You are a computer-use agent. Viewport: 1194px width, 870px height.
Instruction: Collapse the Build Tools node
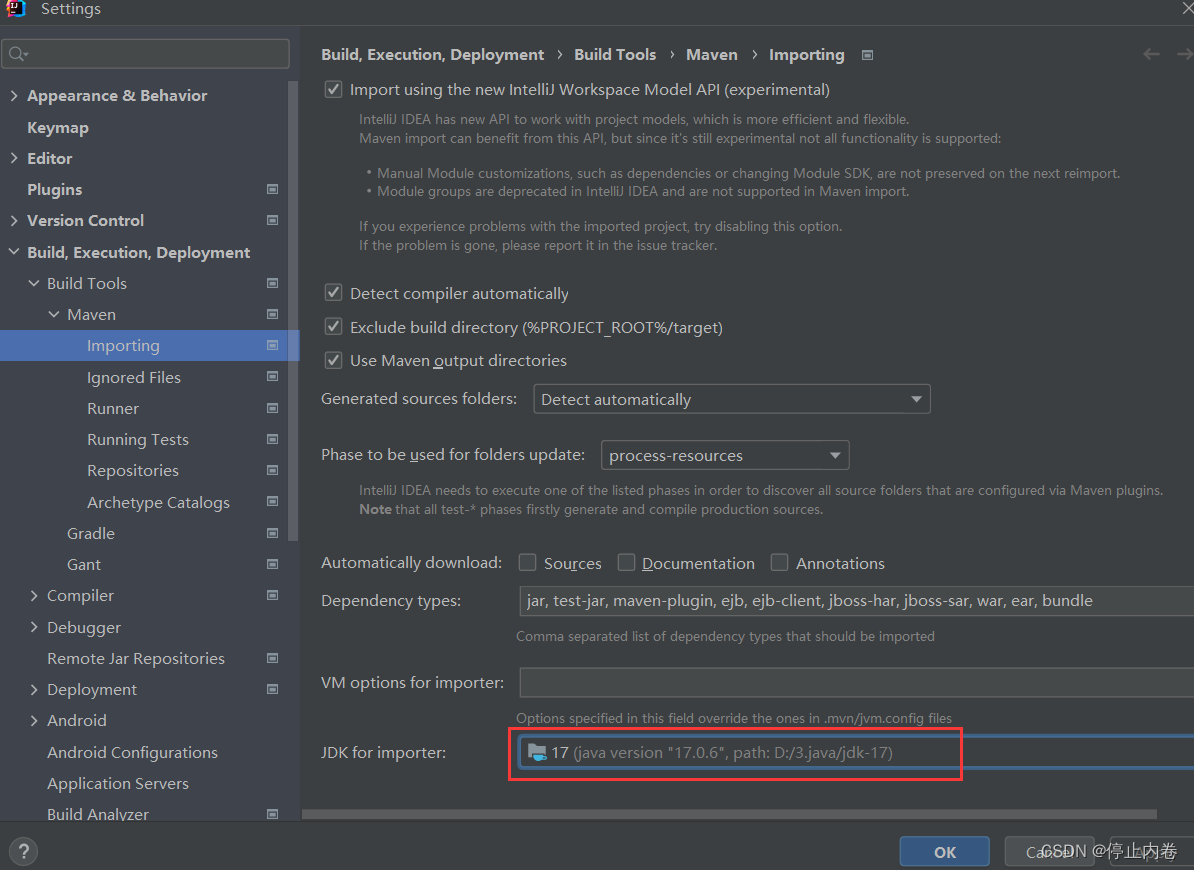click(34, 283)
